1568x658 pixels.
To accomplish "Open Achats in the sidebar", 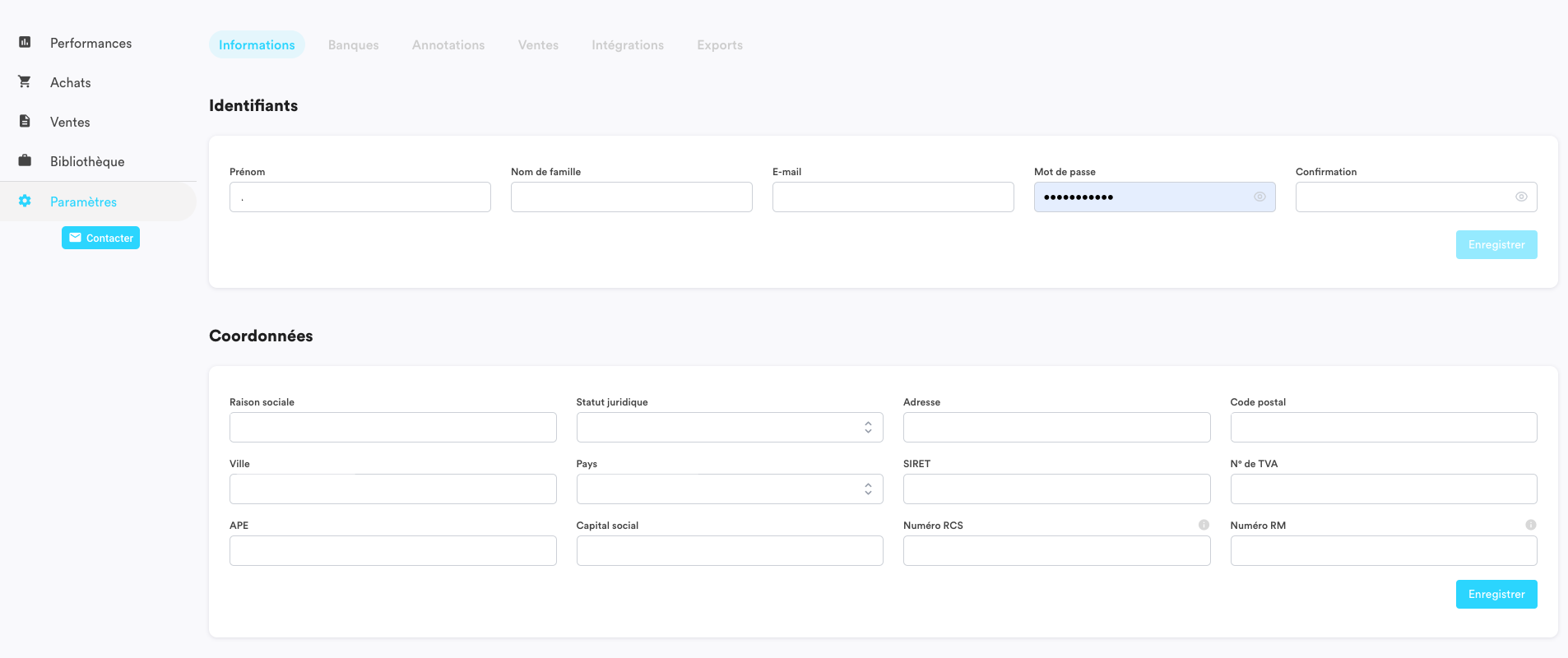I will click(x=71, y=82).
